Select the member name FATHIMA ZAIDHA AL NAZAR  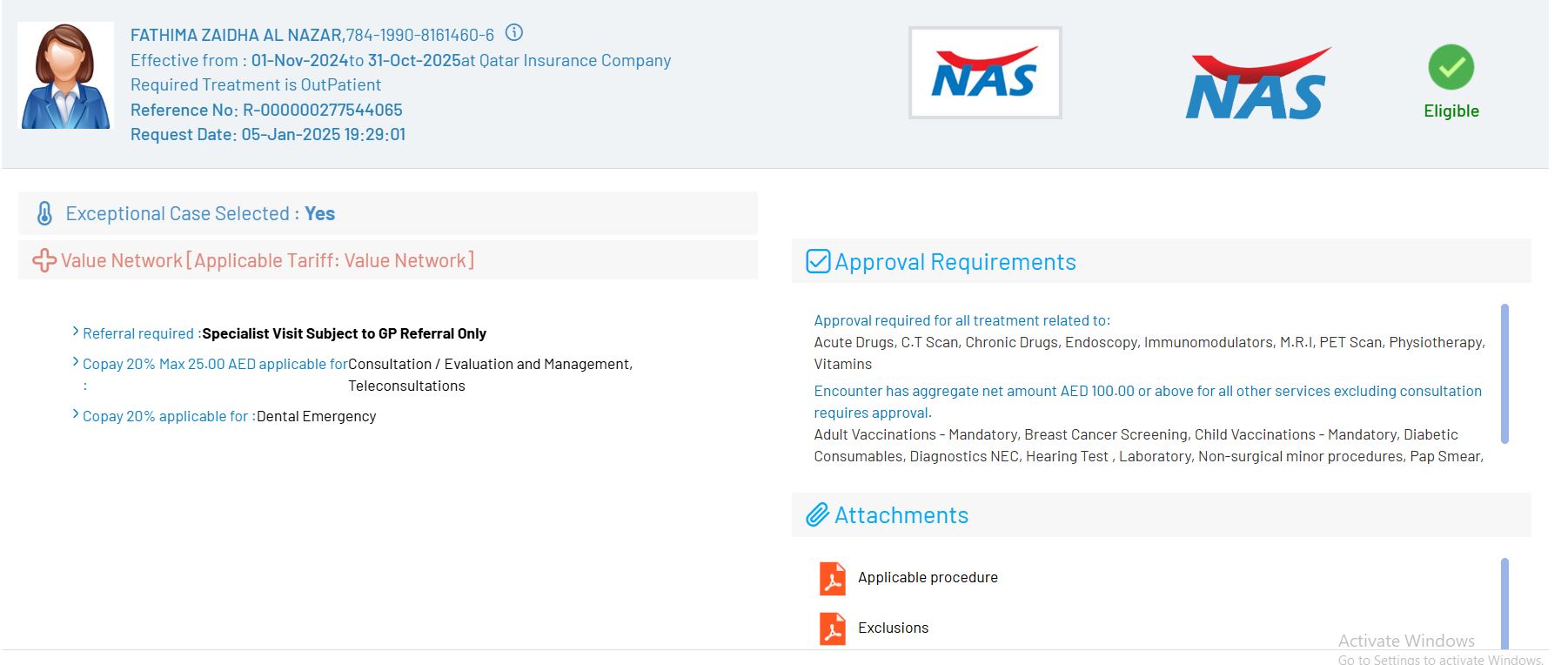237,35
